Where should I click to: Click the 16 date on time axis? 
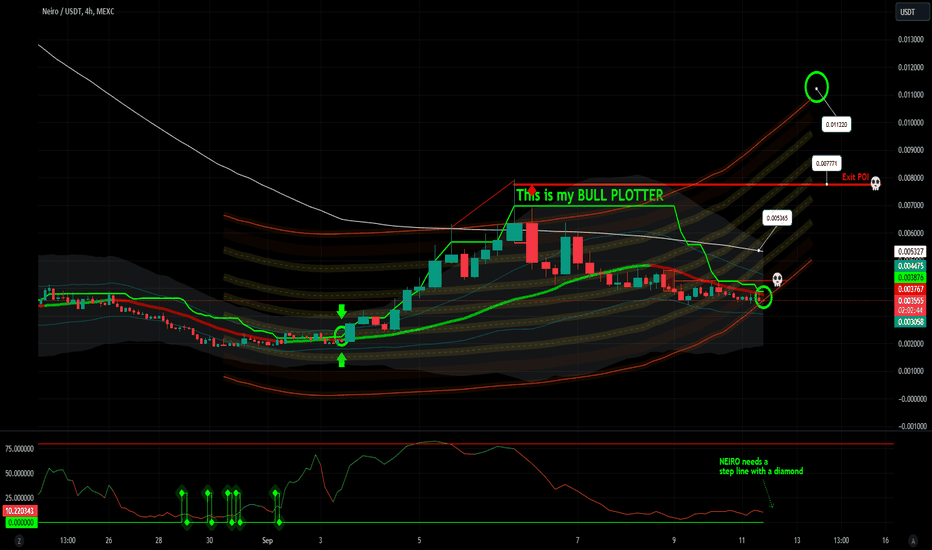pyautogui.click(x=886, y=540)
